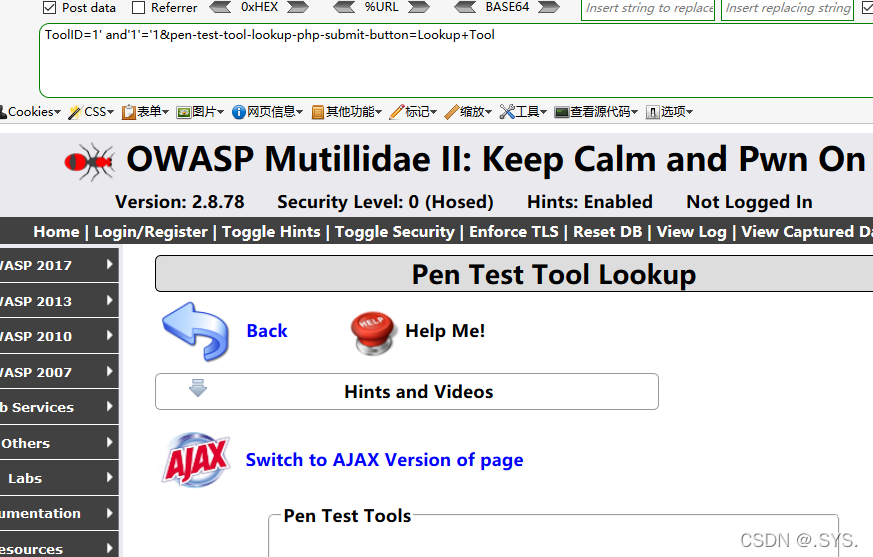Screen dimensions: 873x557
Task: Click the wrench tools icon
Action: click(507, 112)
